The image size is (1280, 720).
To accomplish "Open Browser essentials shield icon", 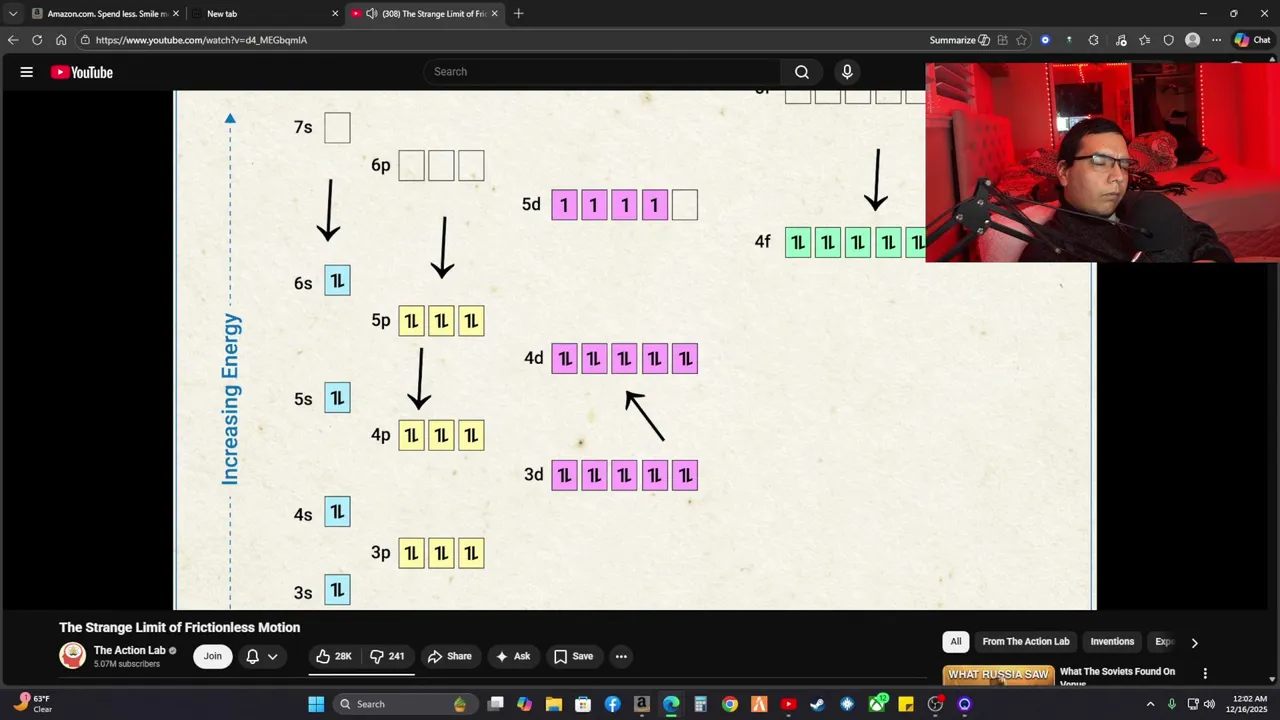I will click(1168, 40).
